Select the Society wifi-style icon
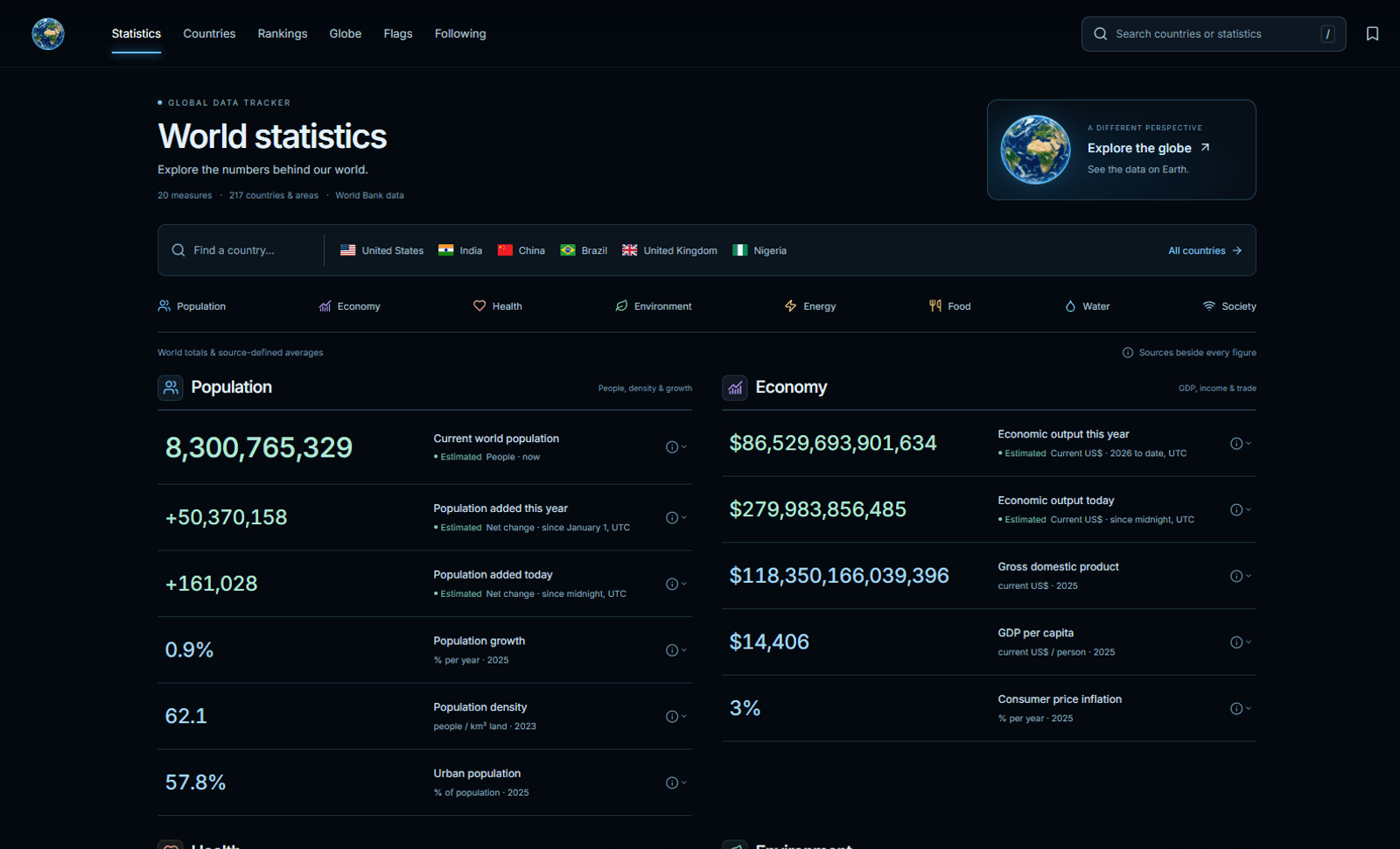The width and height of the screenshot is (1400, 849). tap(1209, 306)
